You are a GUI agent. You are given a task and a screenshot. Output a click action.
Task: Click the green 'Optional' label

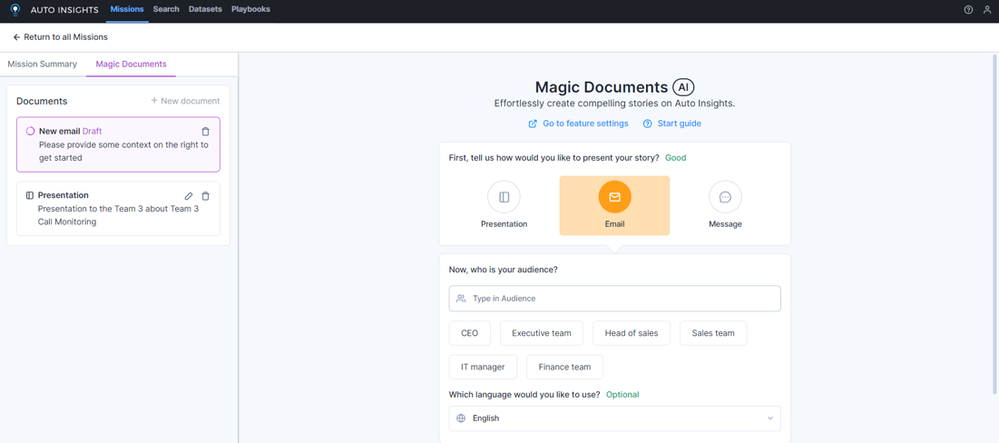[622, 395]
